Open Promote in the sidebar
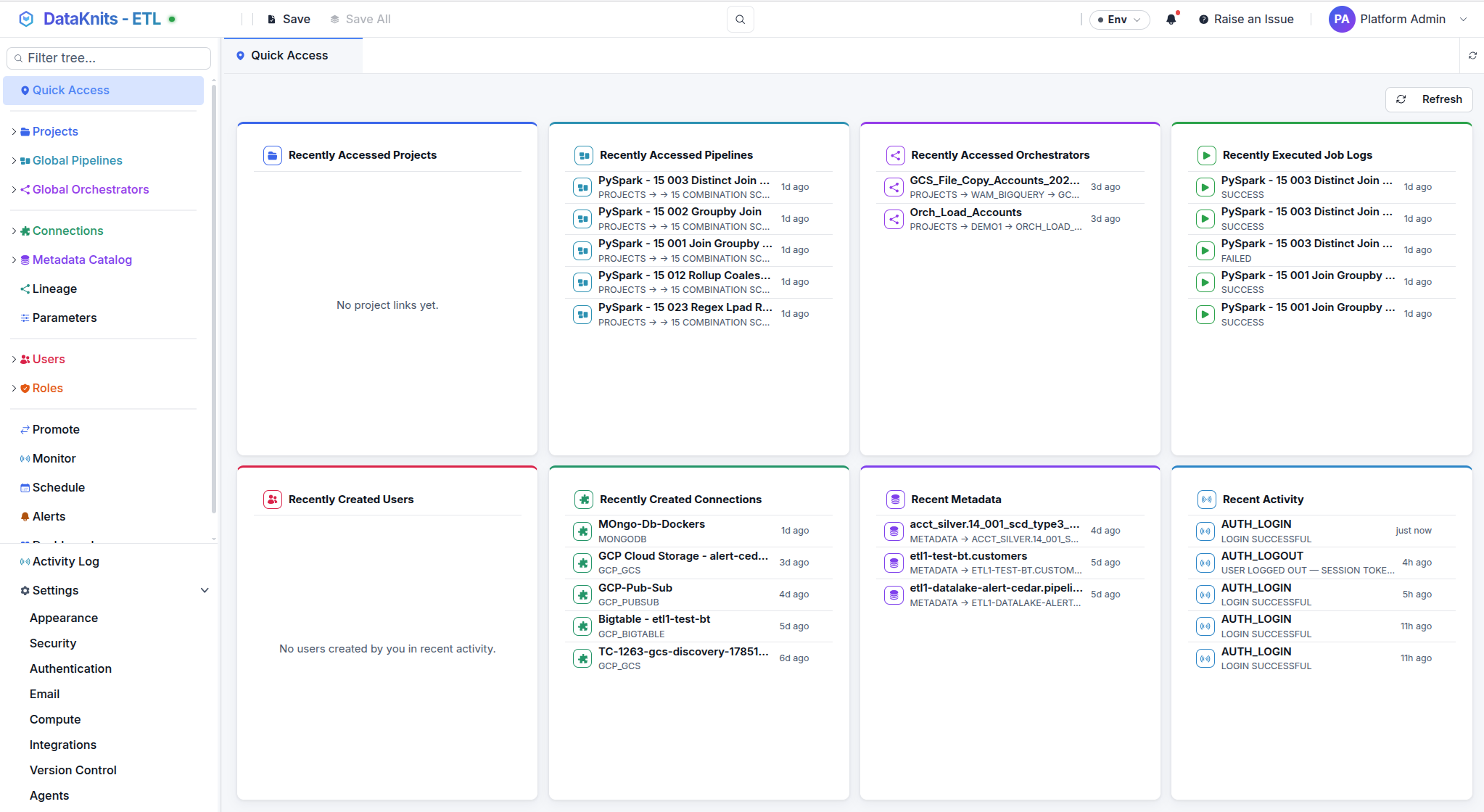Screen dimensions: 1484x812 point(56,429)
